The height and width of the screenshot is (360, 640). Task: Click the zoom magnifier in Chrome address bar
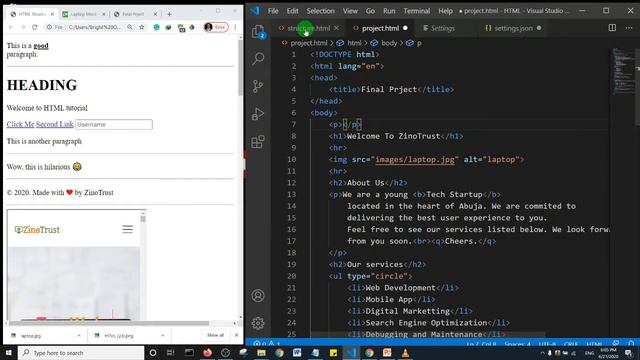point(130,27)
